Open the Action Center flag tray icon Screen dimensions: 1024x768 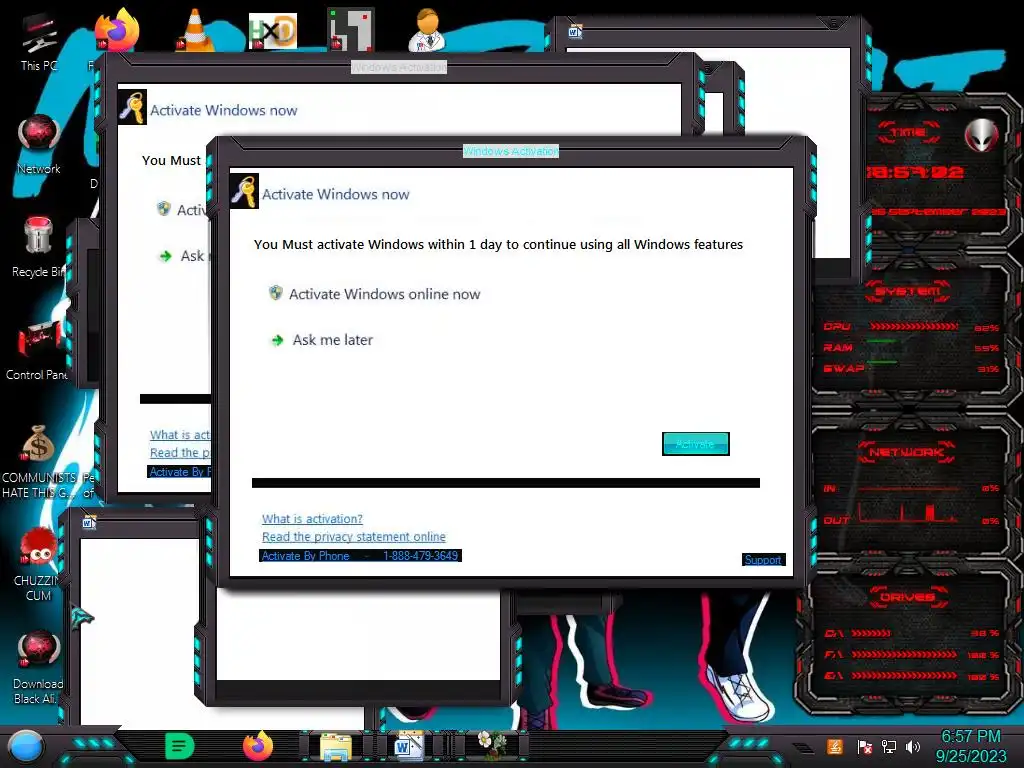[x=864, y=746]
